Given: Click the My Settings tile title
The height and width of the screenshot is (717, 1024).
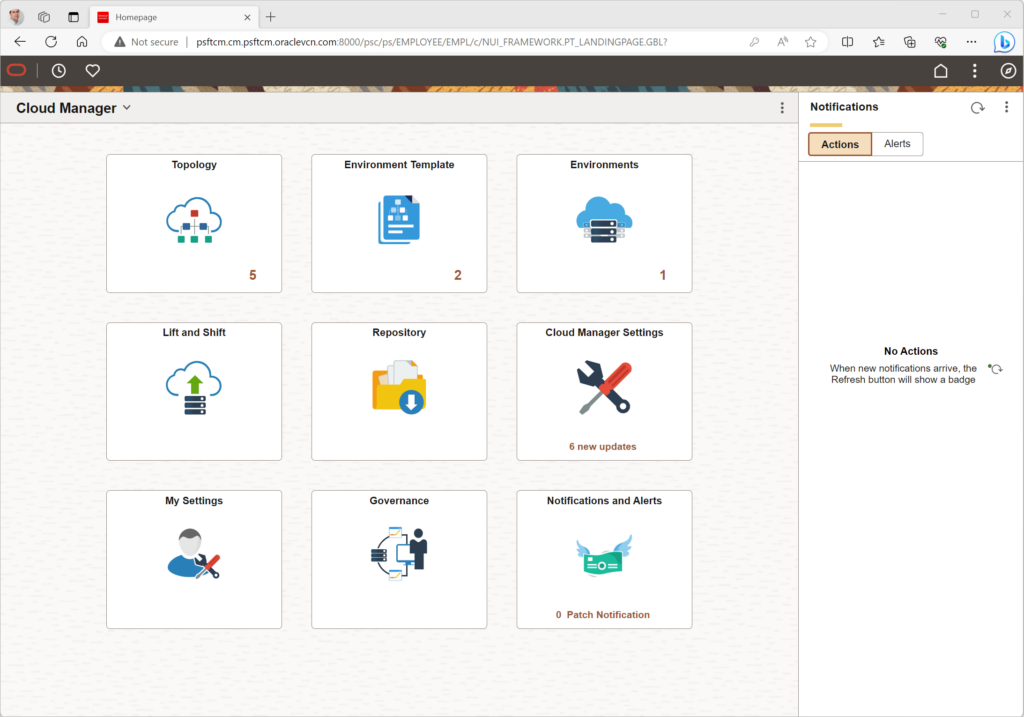Looking at the screenshot, I should click(x=194, y=501).
